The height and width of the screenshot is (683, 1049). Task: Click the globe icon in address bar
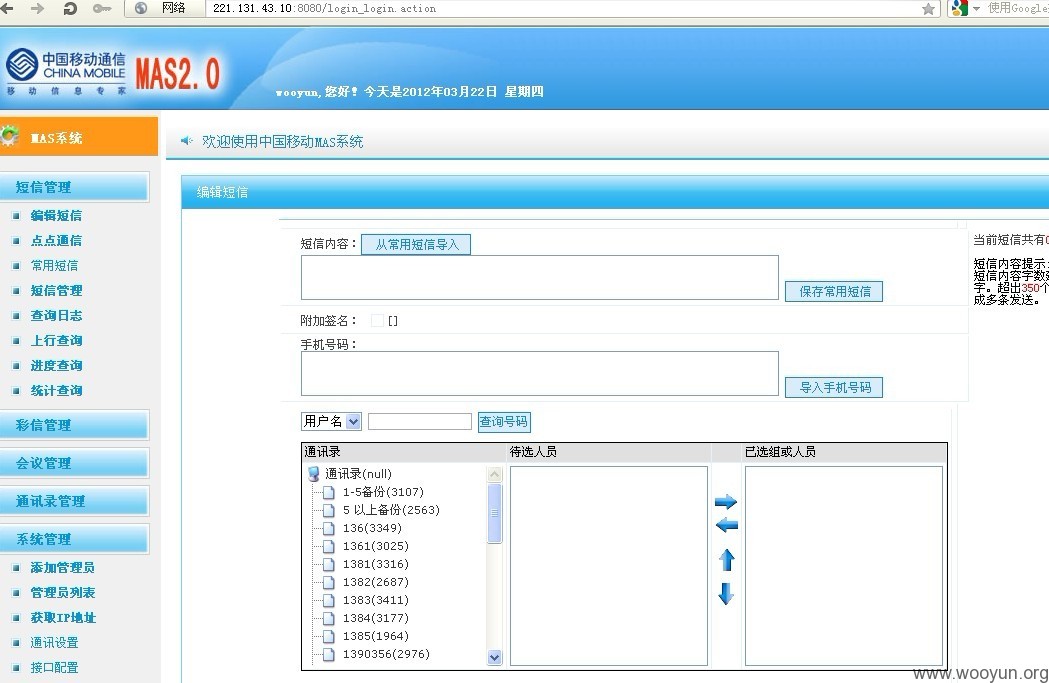click(x=141, y=8)
